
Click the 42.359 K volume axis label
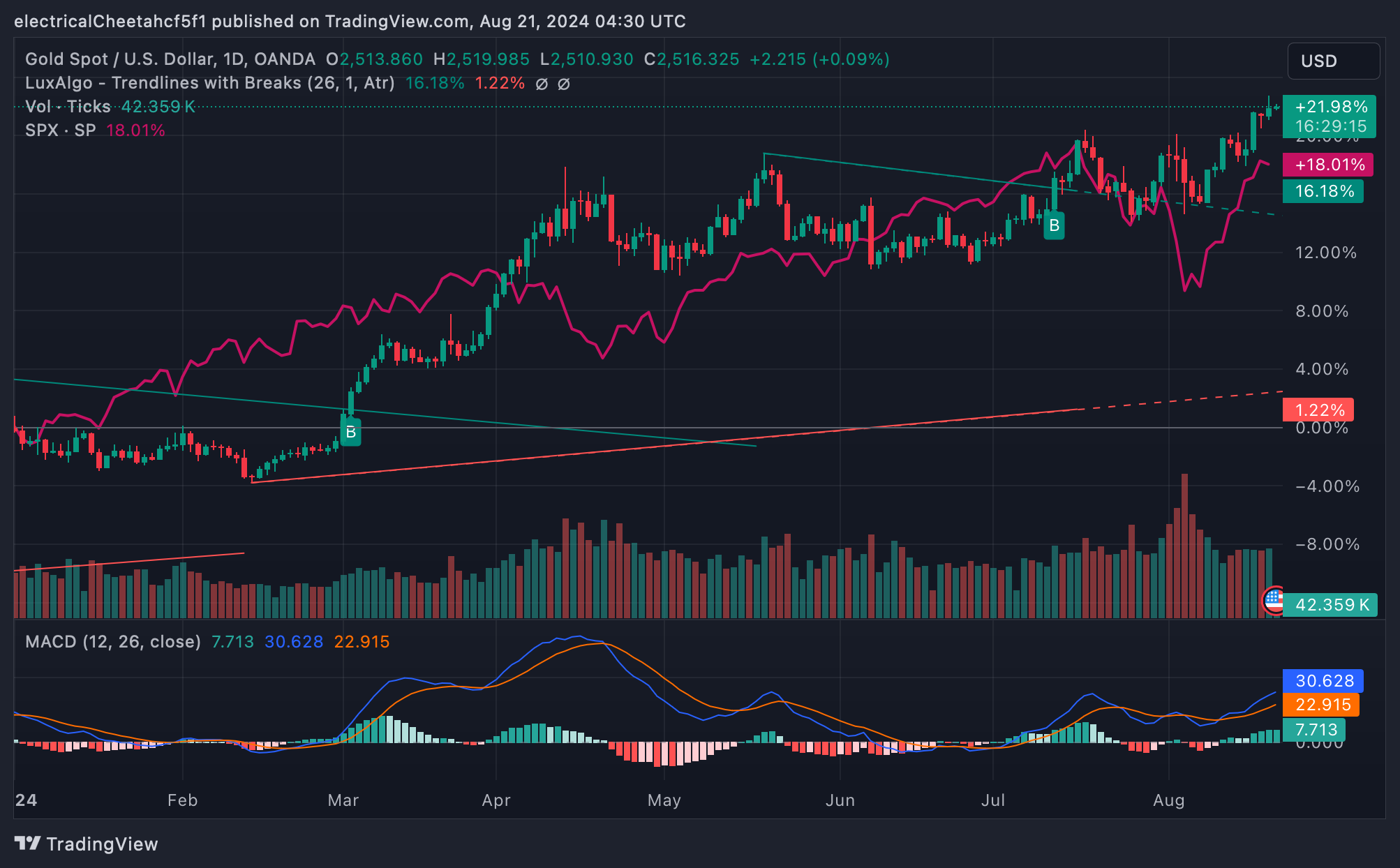pyautogui.click(x=1330, y=604)
